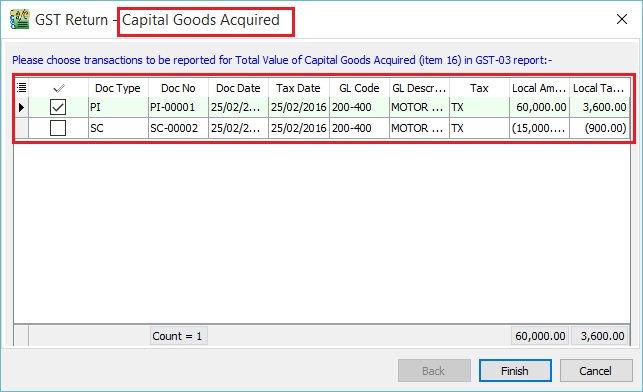643x392 pixels.
Task: Click the TX tax code in PI row
Action: [x=479, y=107]
